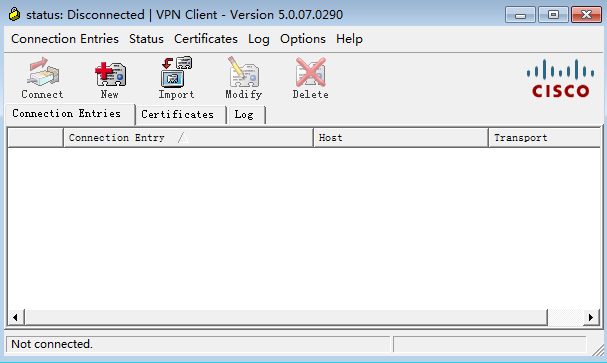
Task: Open the Connection Entries menu
Action: tap(65, 39)
